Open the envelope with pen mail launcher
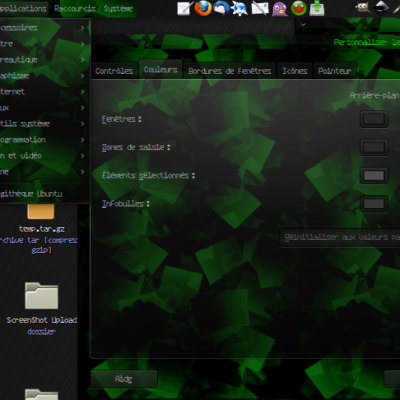Viewport: 400px width, 400px height. click(260, 8)
